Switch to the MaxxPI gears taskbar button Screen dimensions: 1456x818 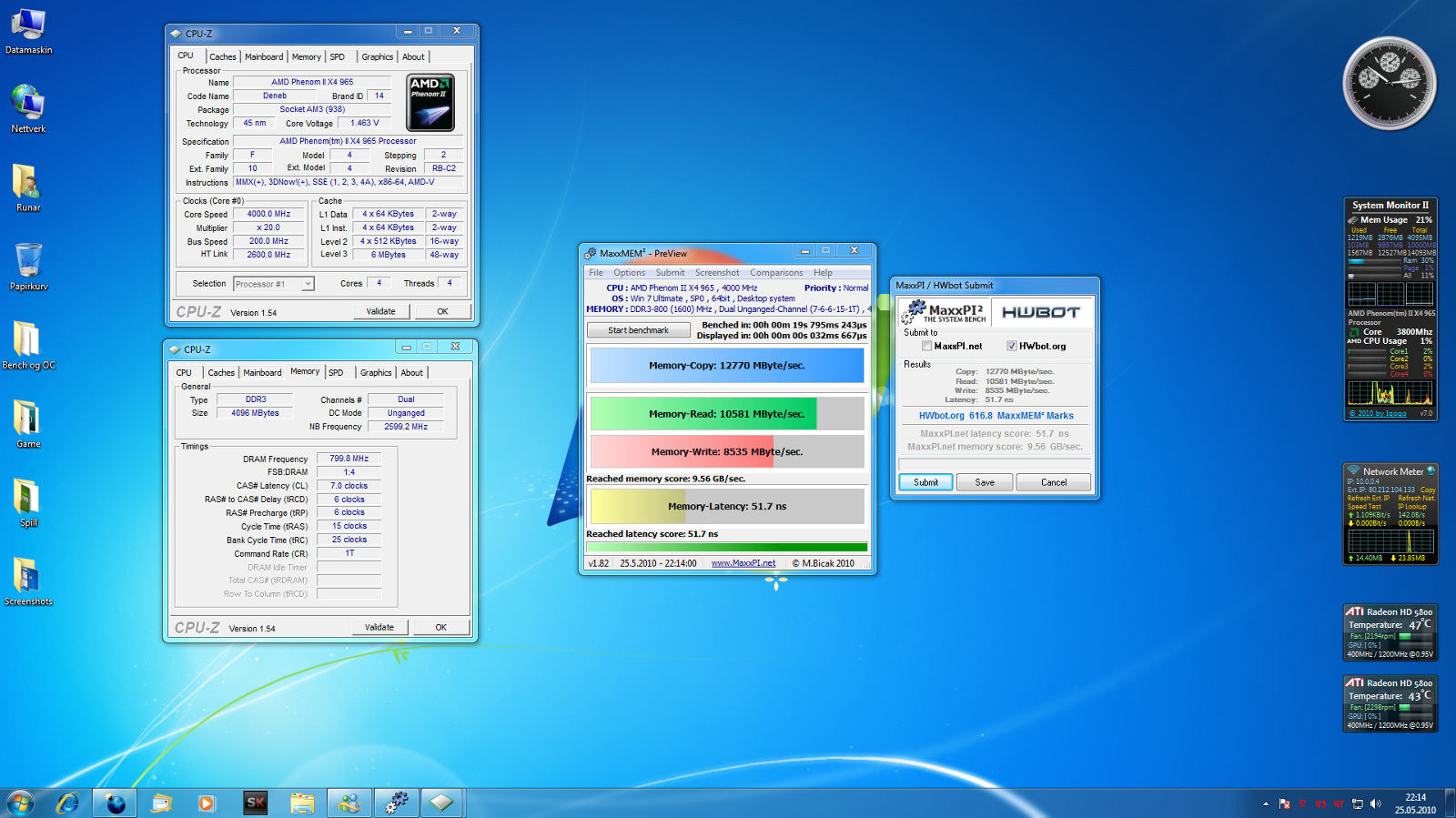coord(397,803)
